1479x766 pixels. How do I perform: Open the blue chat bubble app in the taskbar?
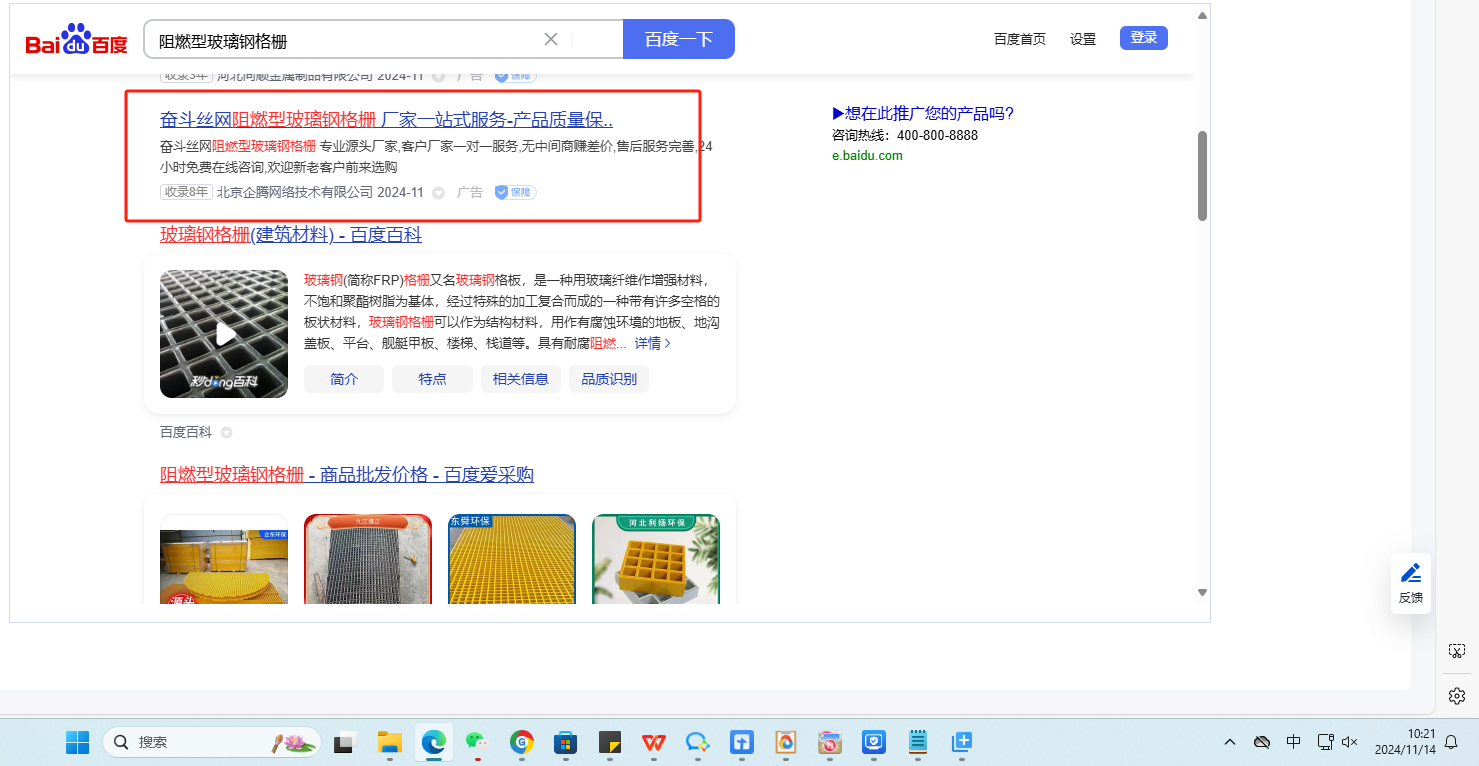click(697, 742)
